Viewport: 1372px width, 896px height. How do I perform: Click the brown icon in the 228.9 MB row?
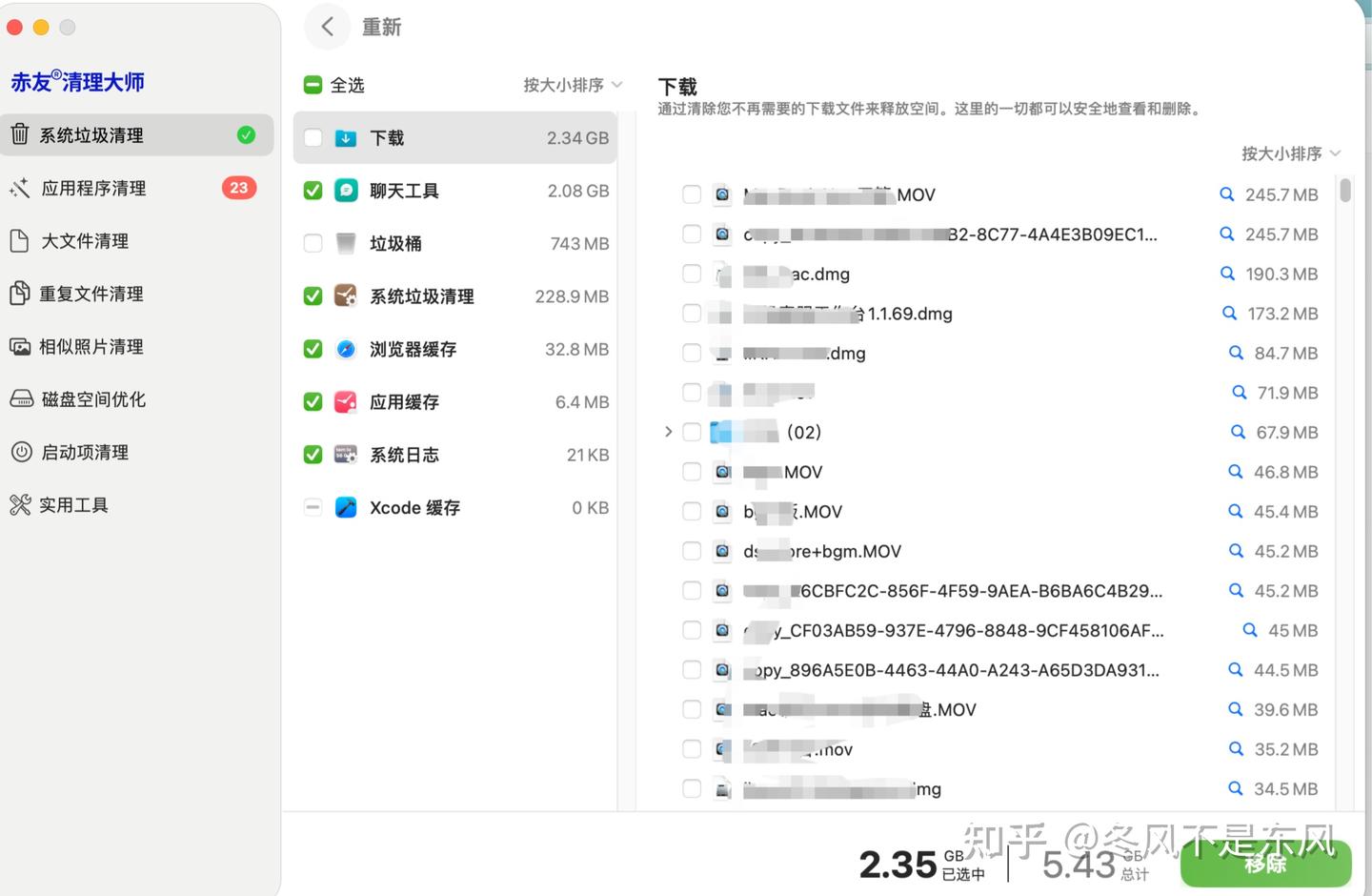[x=346, y=296]
